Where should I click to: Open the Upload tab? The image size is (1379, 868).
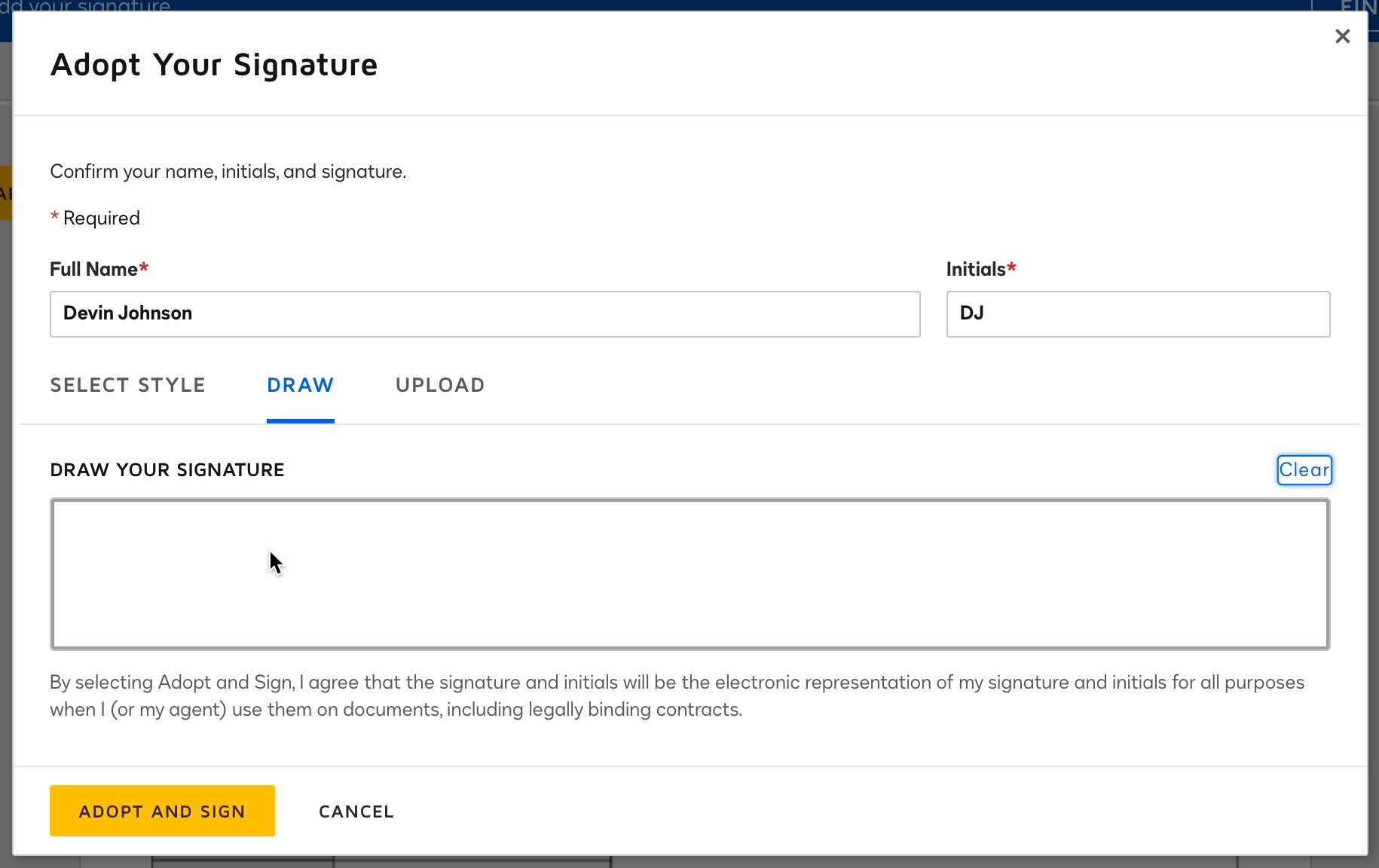pos(440,385)
